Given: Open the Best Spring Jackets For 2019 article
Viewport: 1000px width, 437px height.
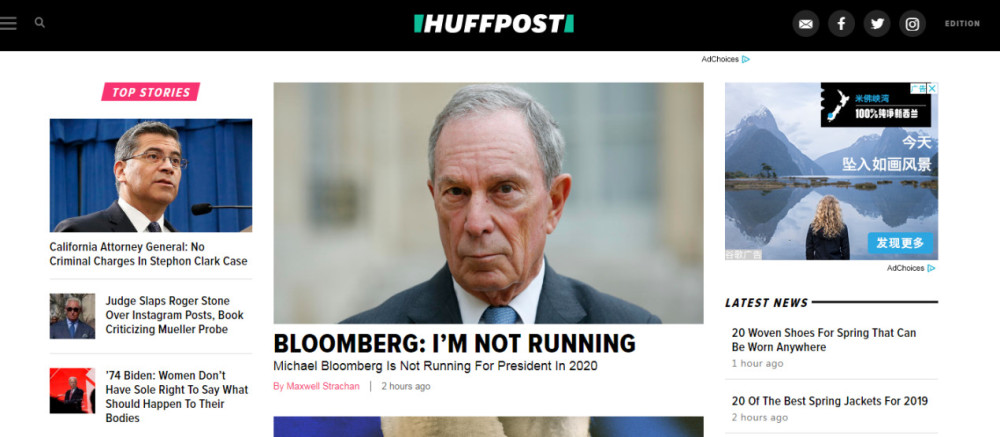Looking at the screenshot, I should tap(829, 401).
